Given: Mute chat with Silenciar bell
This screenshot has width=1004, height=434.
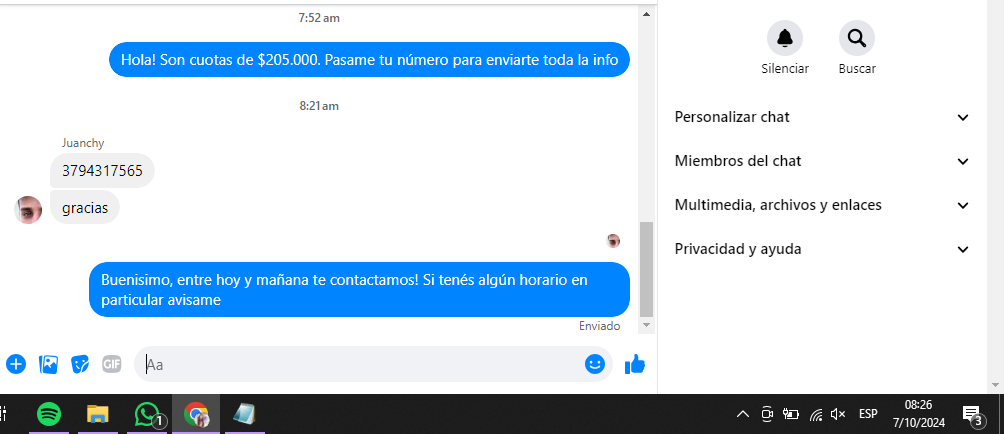Looking at the screenshot, I should click(785, 38).
